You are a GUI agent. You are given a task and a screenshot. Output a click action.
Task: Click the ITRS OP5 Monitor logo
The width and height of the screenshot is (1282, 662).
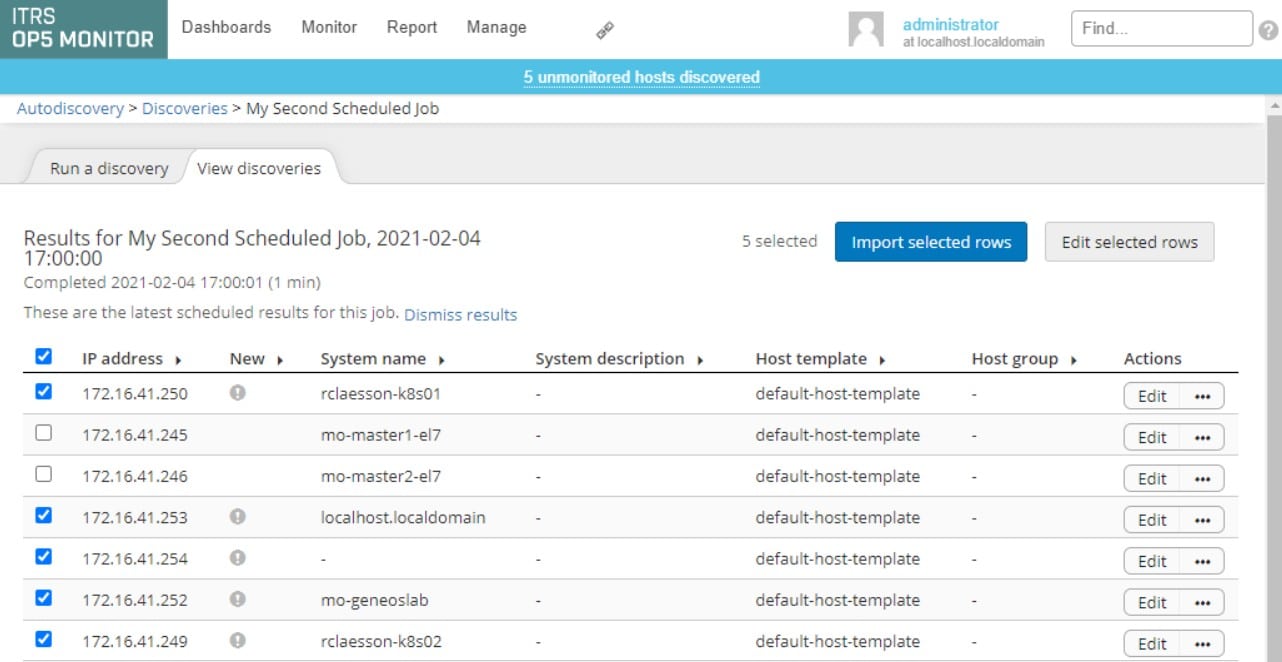[x=83, y=29]
